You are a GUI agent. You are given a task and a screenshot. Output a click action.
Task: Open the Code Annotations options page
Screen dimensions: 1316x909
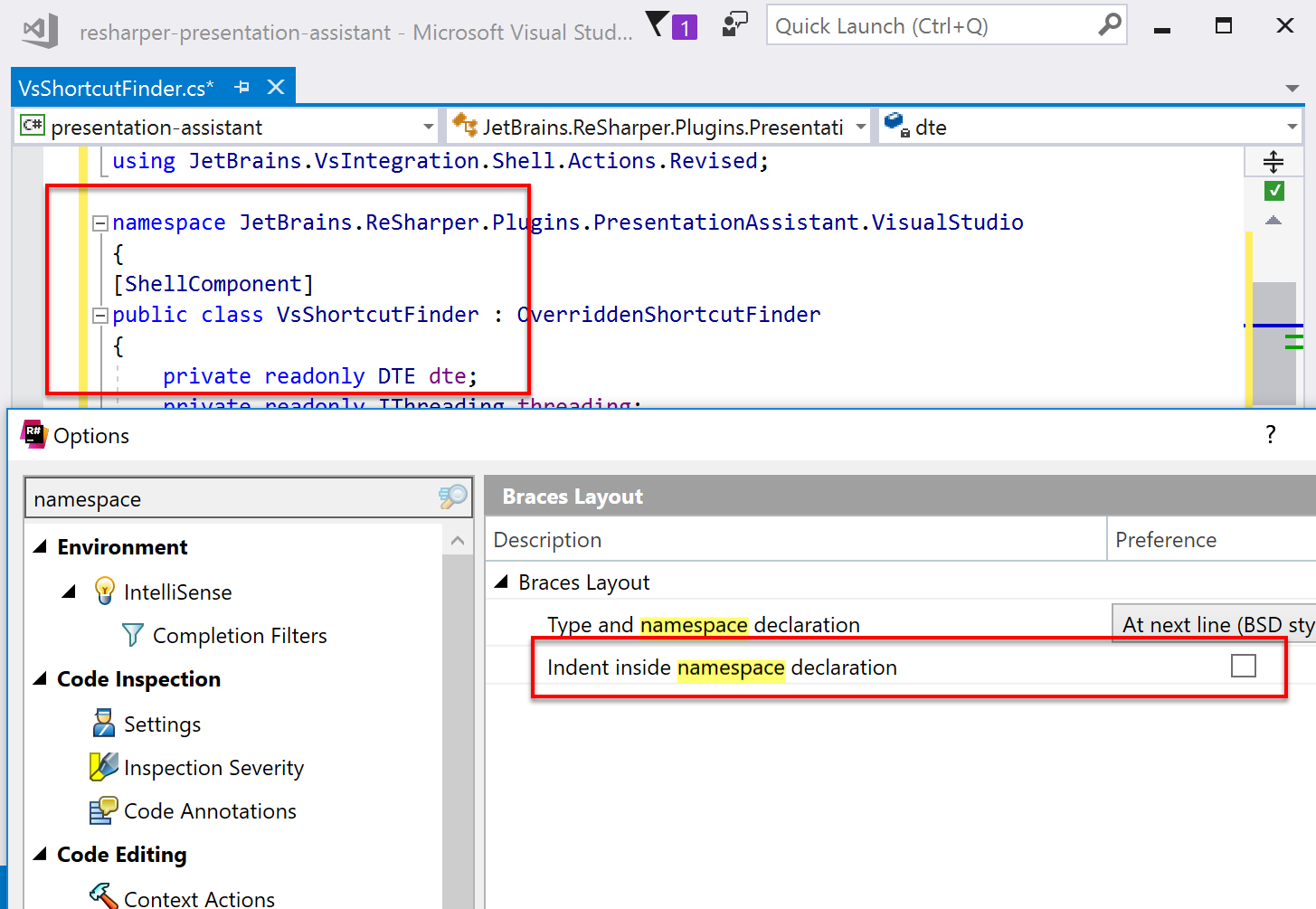point(210,810)
